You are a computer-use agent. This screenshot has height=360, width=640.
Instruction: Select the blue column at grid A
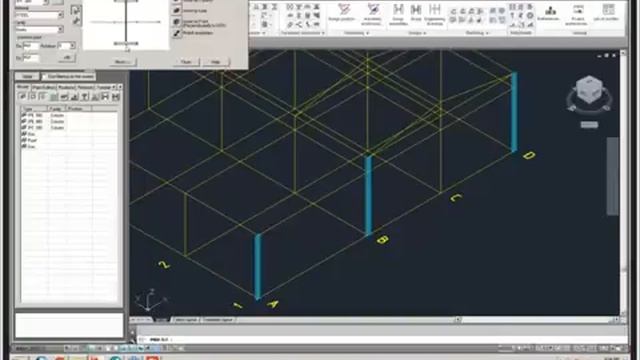[258, 267]
